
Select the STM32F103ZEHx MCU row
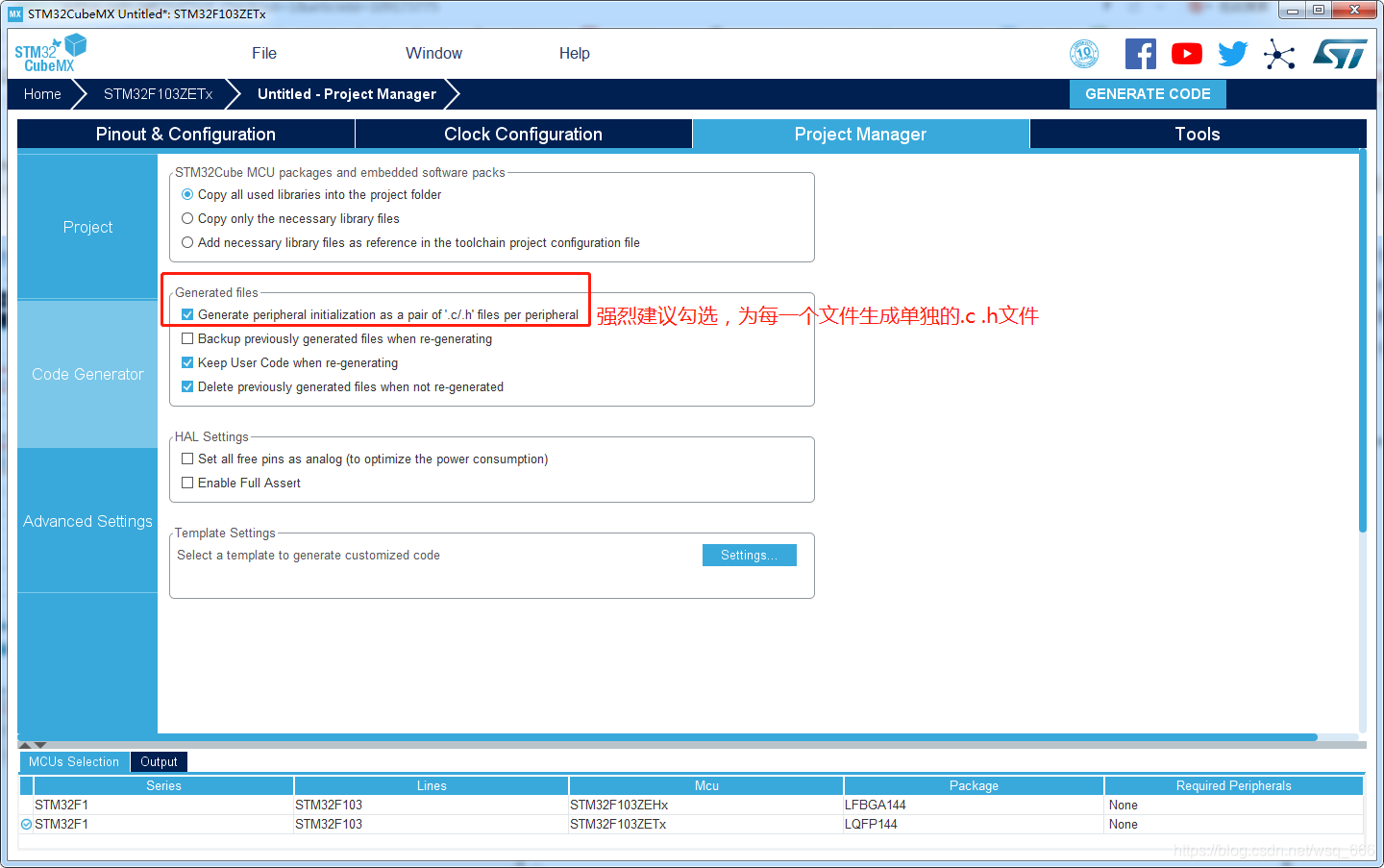[x=691, y=805]
